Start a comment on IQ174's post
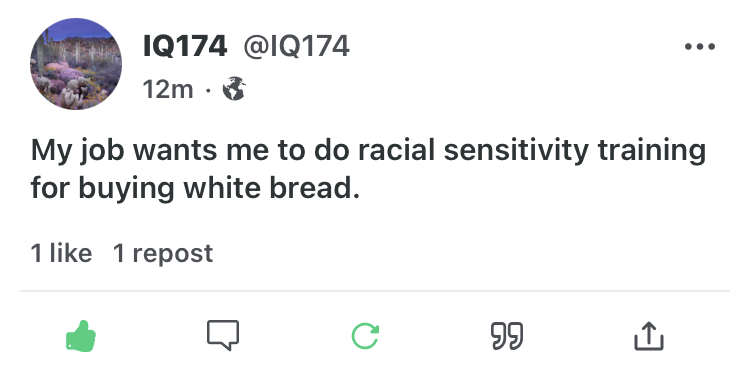The height and width of the screenshot is (373, 750). 223,335
